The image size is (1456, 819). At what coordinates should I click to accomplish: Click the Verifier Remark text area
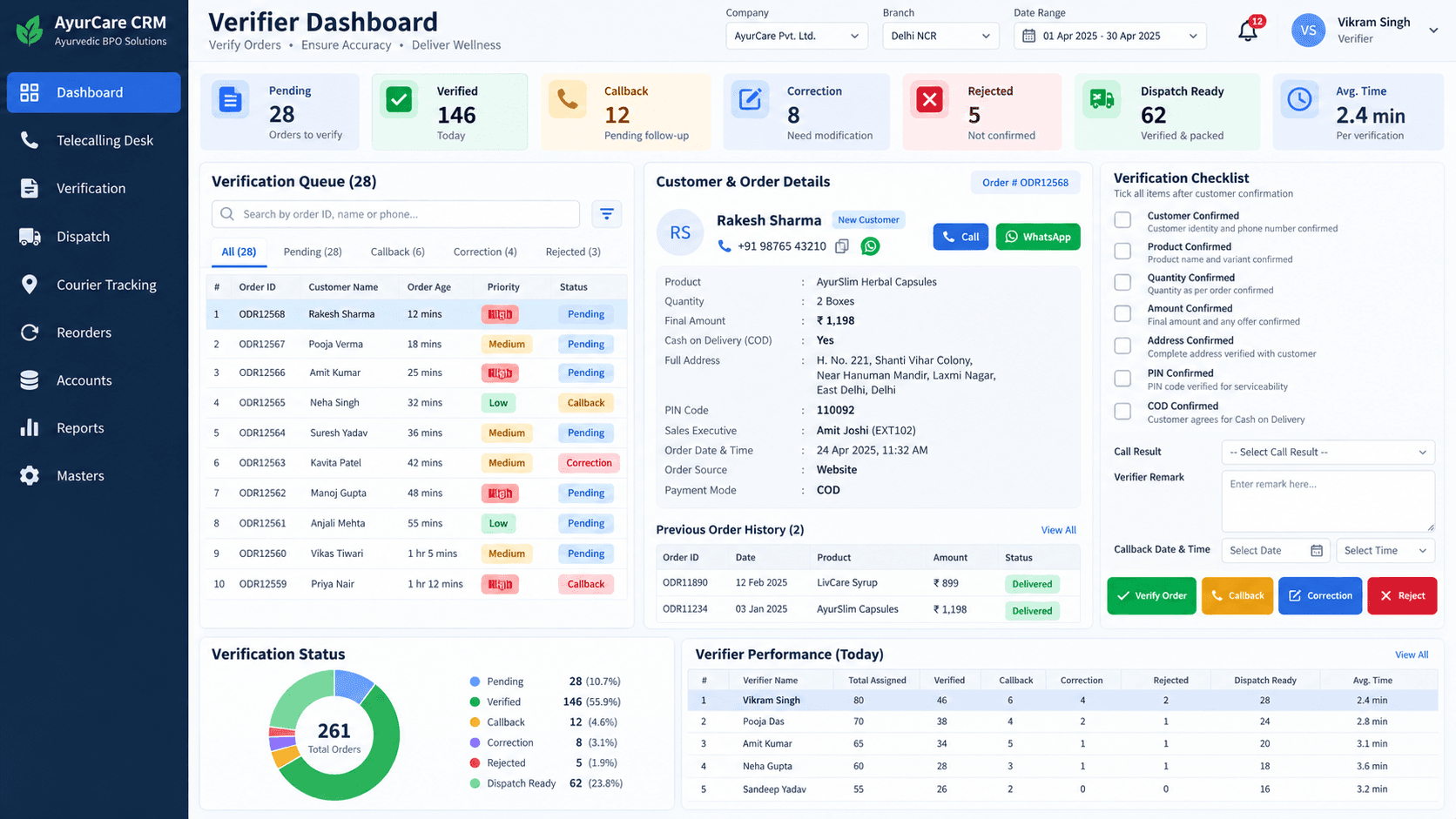(x=1328, y=501)
